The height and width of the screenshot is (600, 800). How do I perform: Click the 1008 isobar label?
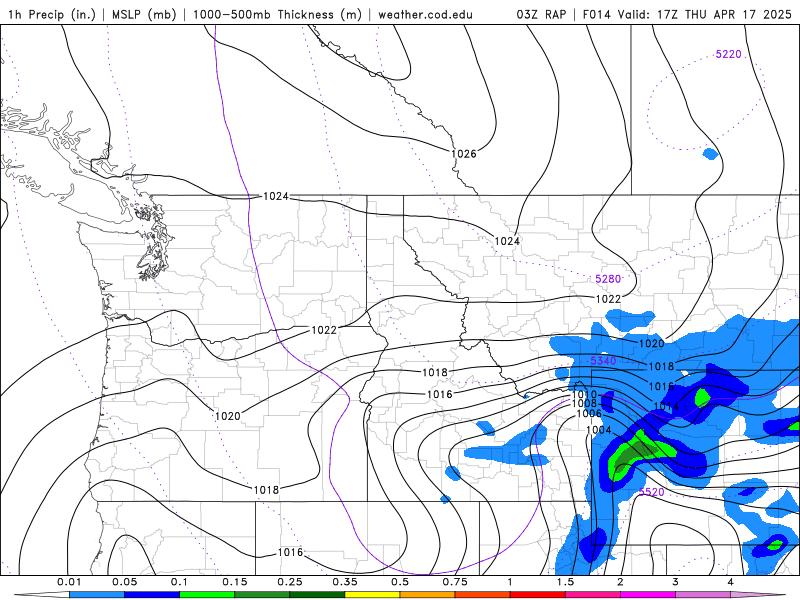pyautogui.click(x=585, y=404)
